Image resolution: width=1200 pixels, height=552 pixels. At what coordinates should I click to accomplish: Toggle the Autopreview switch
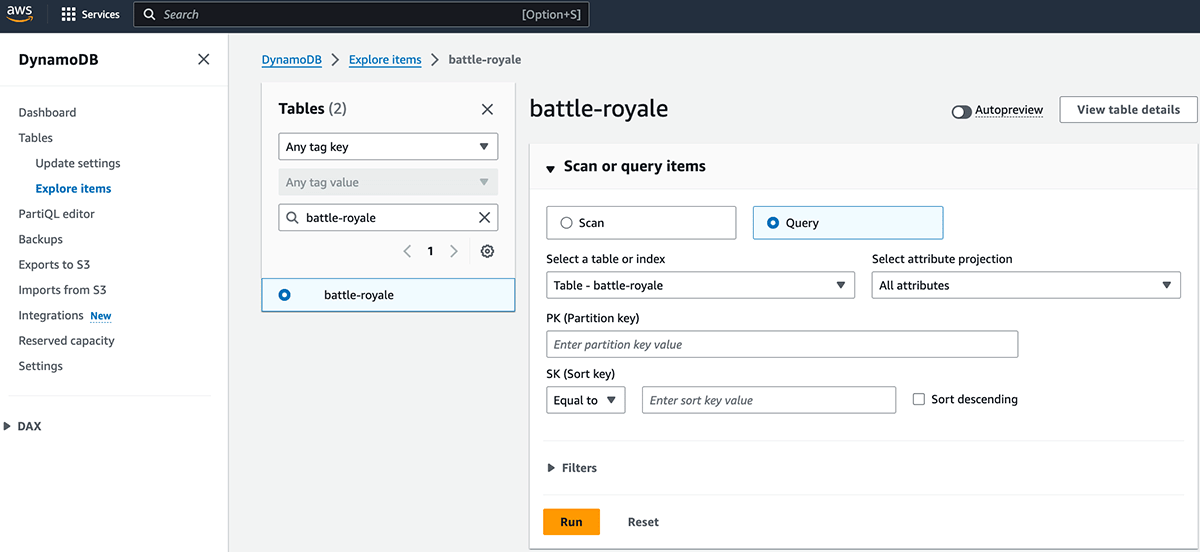click(961, 111)
